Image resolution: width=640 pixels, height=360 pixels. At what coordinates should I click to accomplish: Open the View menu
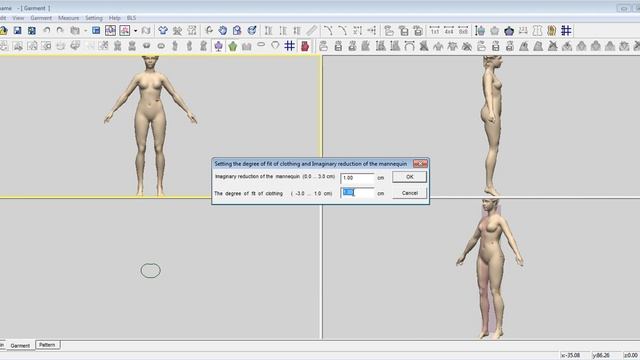(18, 18)
